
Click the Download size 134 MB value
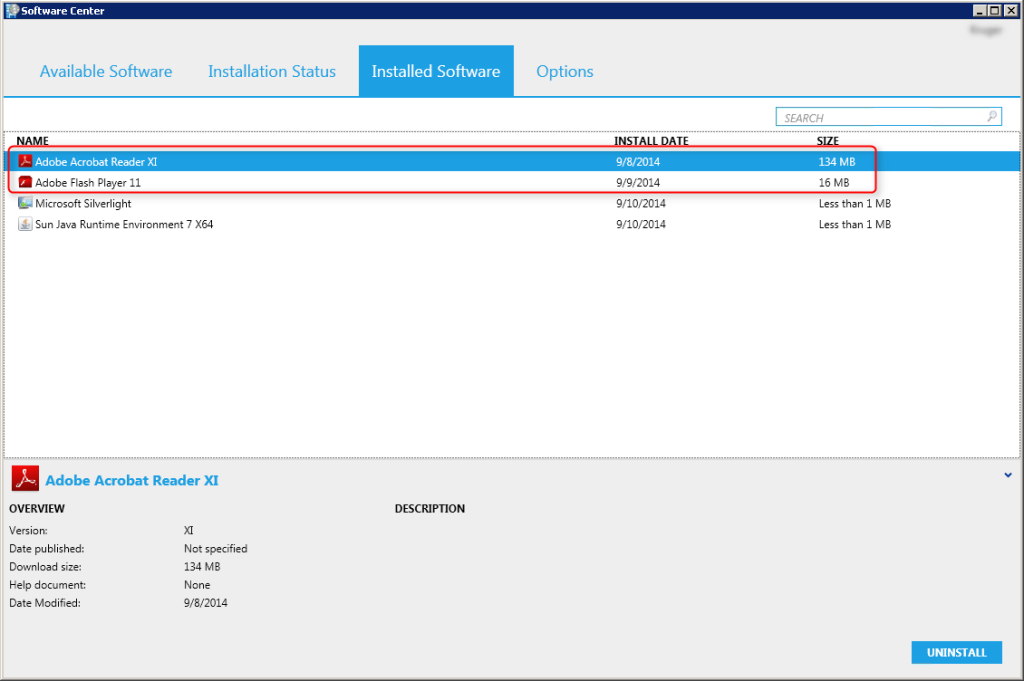coord(202,567)
